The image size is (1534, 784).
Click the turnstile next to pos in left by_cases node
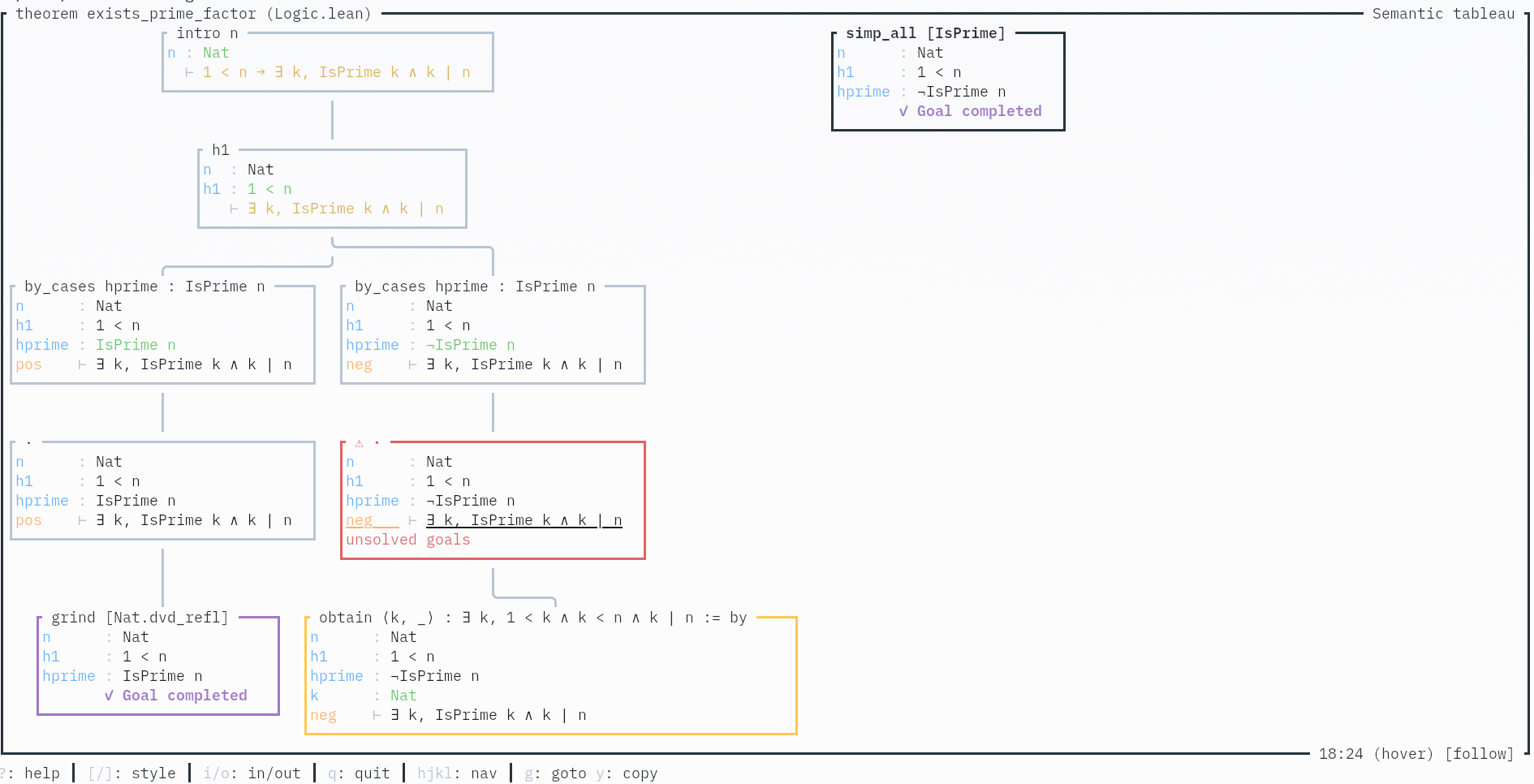pos(82,364)
